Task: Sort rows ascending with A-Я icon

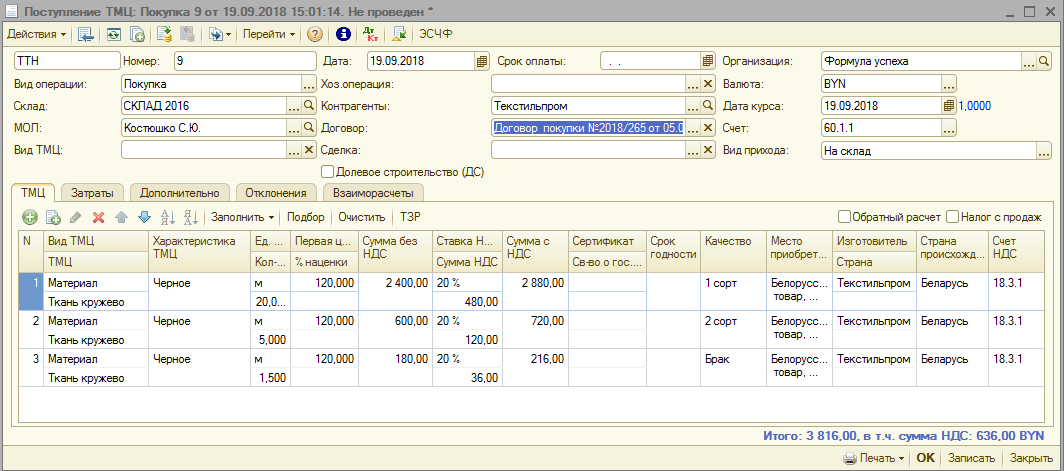Action: click(x=167, y=217)
